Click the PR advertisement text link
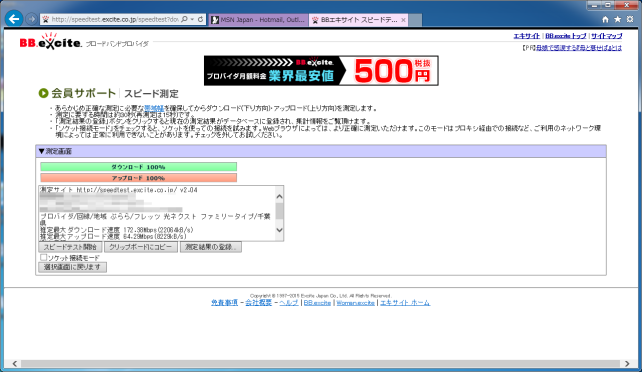Screen dimensions: 642x372 (579, 48)
